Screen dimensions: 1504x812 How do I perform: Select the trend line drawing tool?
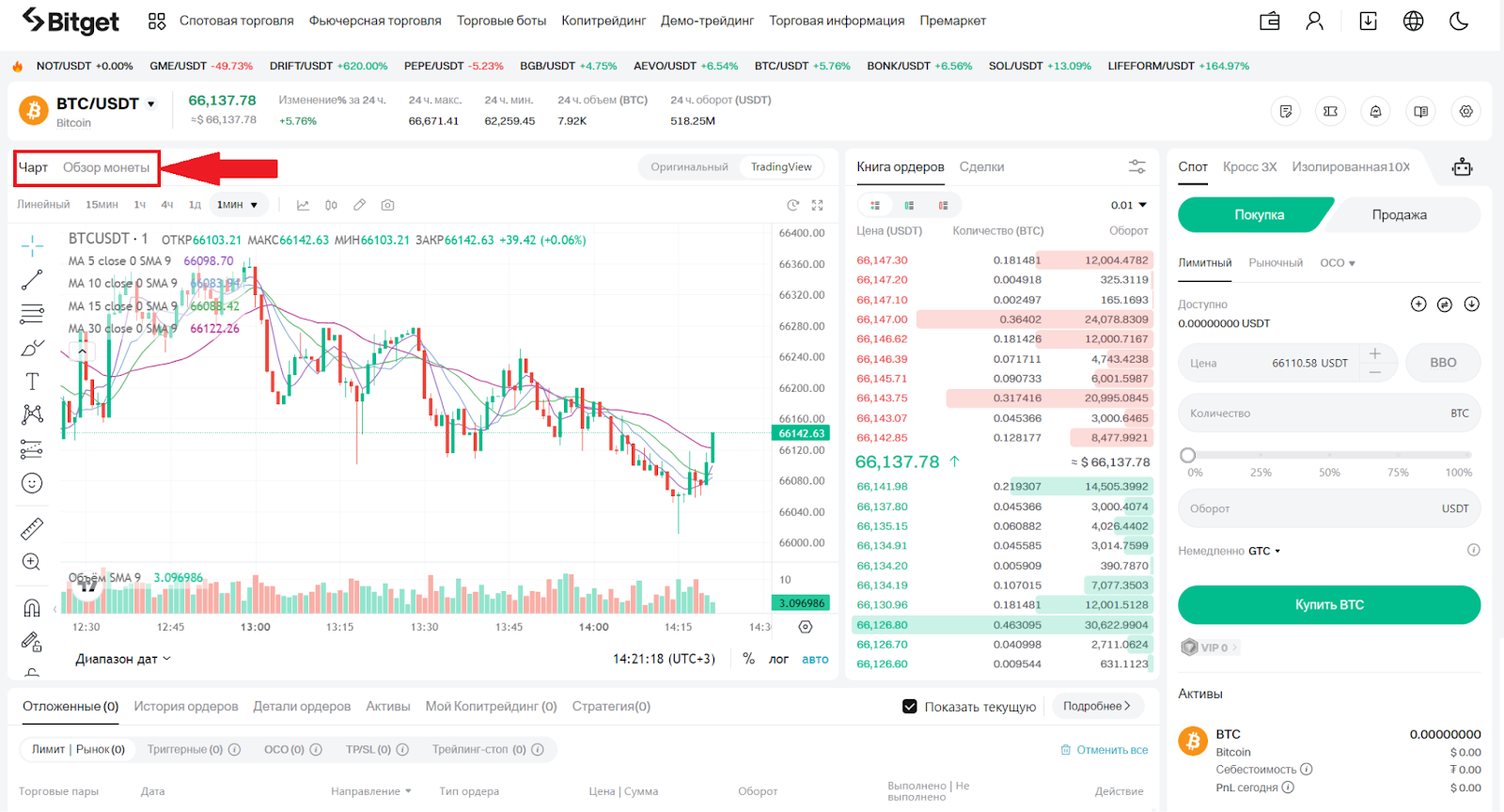[x=32, y=279]
